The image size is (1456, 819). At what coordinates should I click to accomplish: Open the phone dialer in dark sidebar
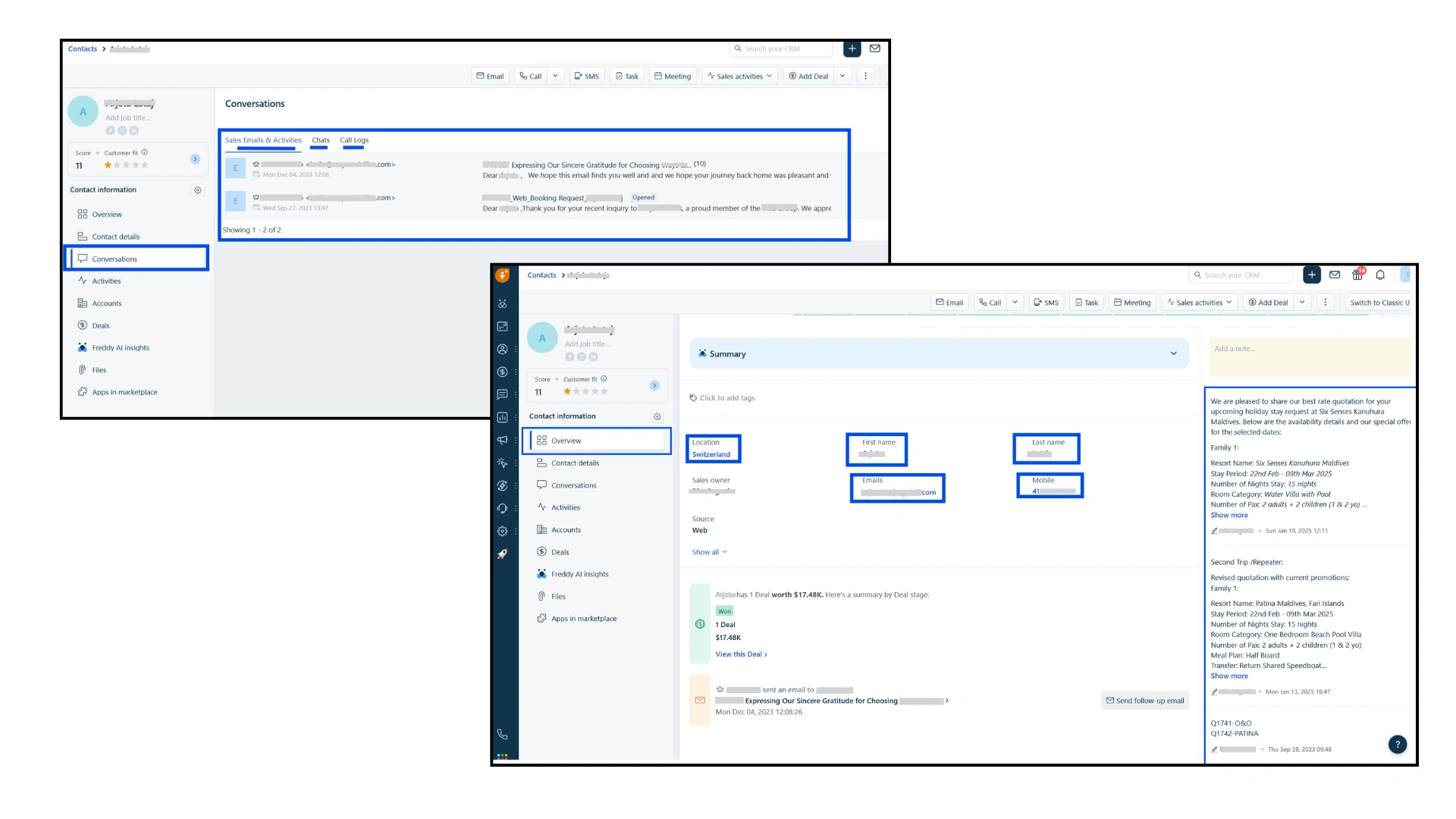pos(502,734)
